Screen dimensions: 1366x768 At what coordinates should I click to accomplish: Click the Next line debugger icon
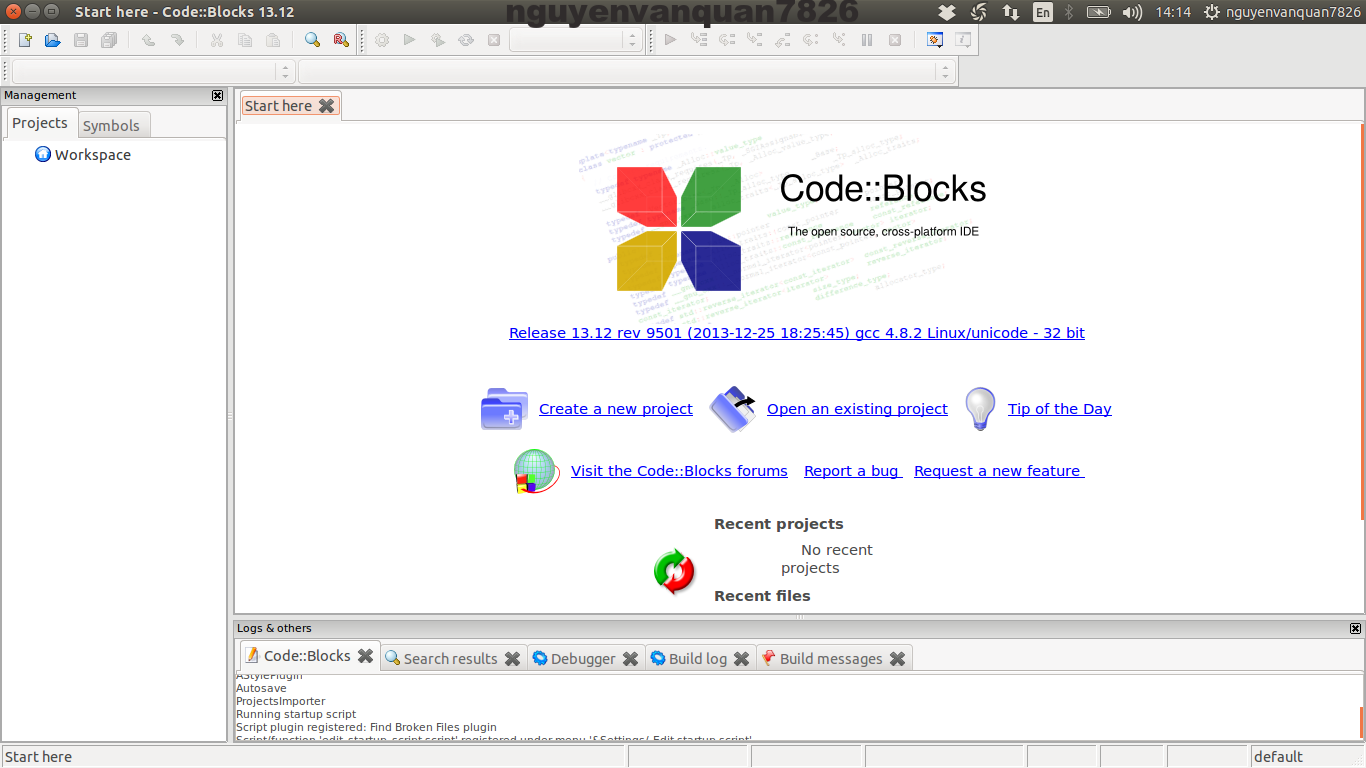726,40
